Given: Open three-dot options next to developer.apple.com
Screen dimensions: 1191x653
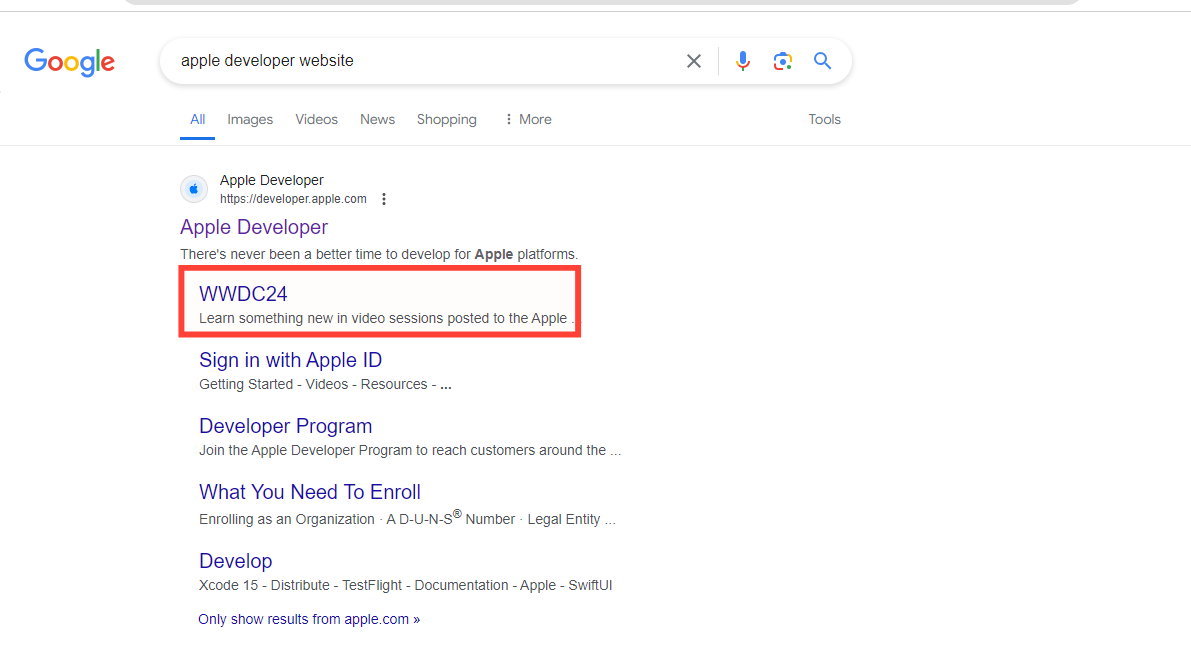Looking at the screenshot, I should pos(384,199).
